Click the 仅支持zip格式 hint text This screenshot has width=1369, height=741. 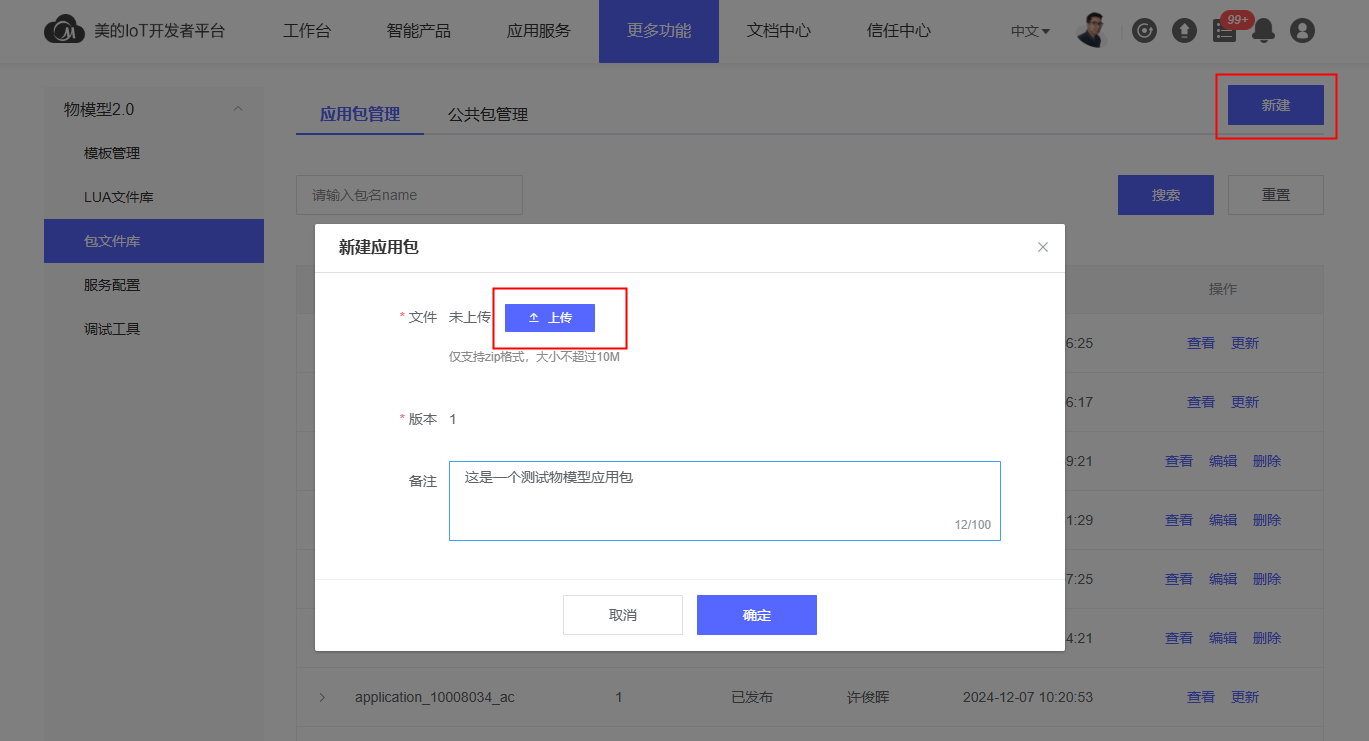[x=534, y=357]
